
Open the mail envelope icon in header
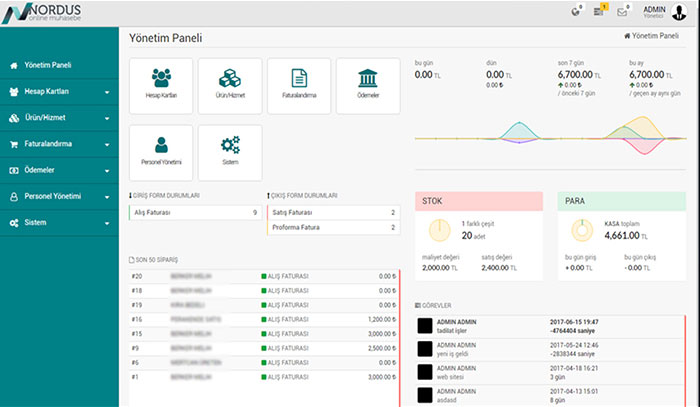622,12
